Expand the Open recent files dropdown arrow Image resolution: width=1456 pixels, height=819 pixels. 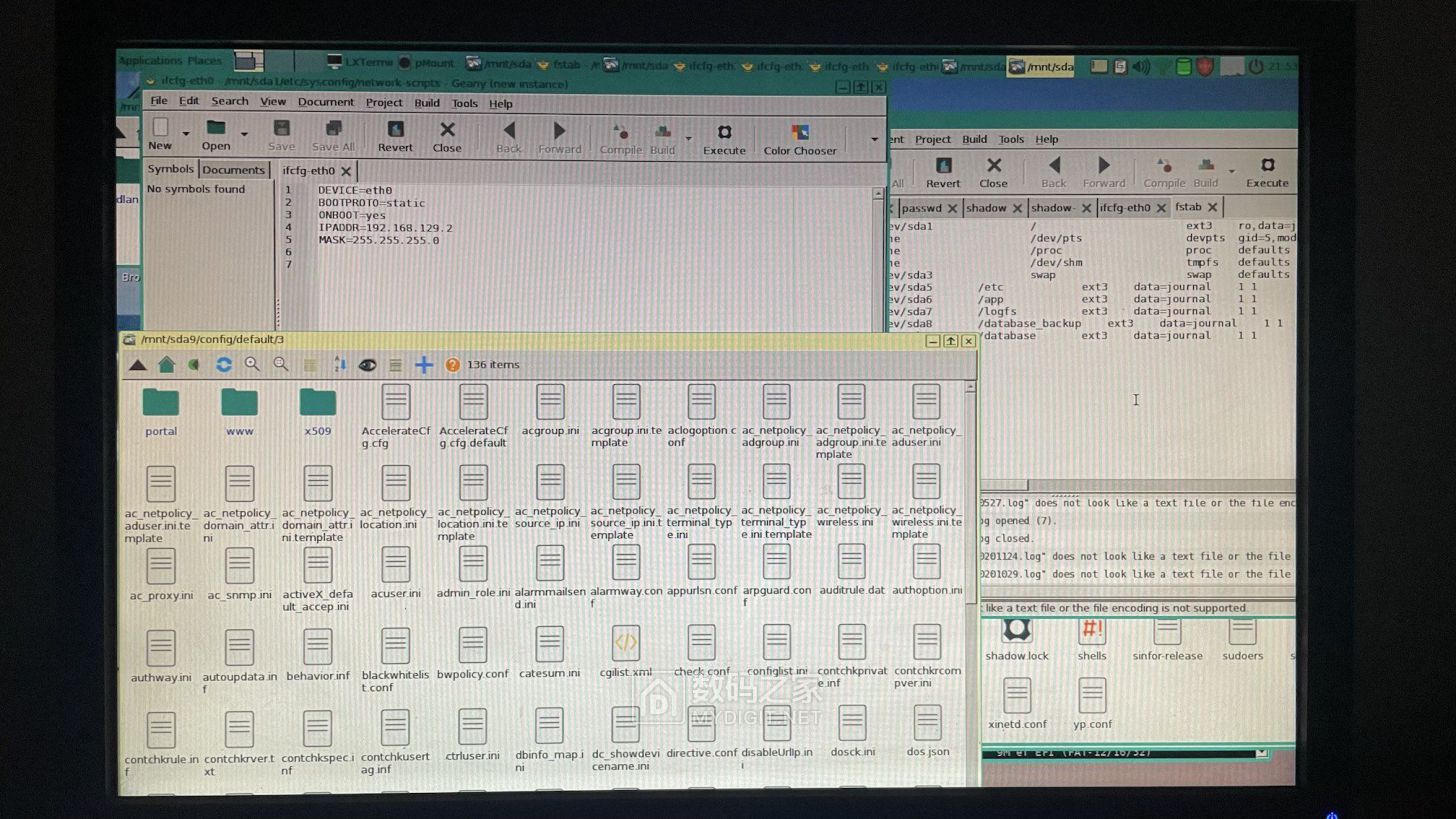(244, 133)
